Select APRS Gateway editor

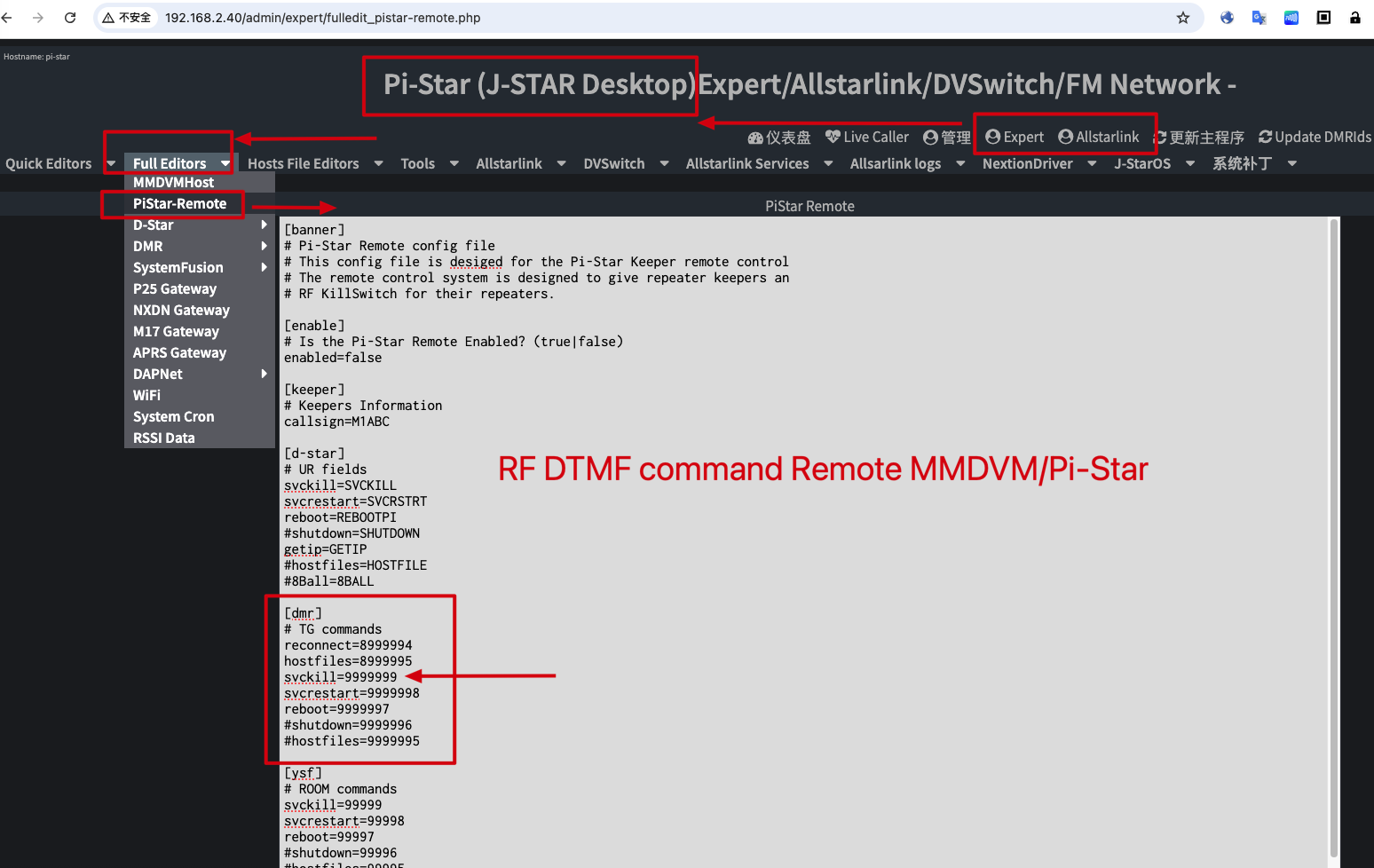pyautogui.click(x=200, y=352)
